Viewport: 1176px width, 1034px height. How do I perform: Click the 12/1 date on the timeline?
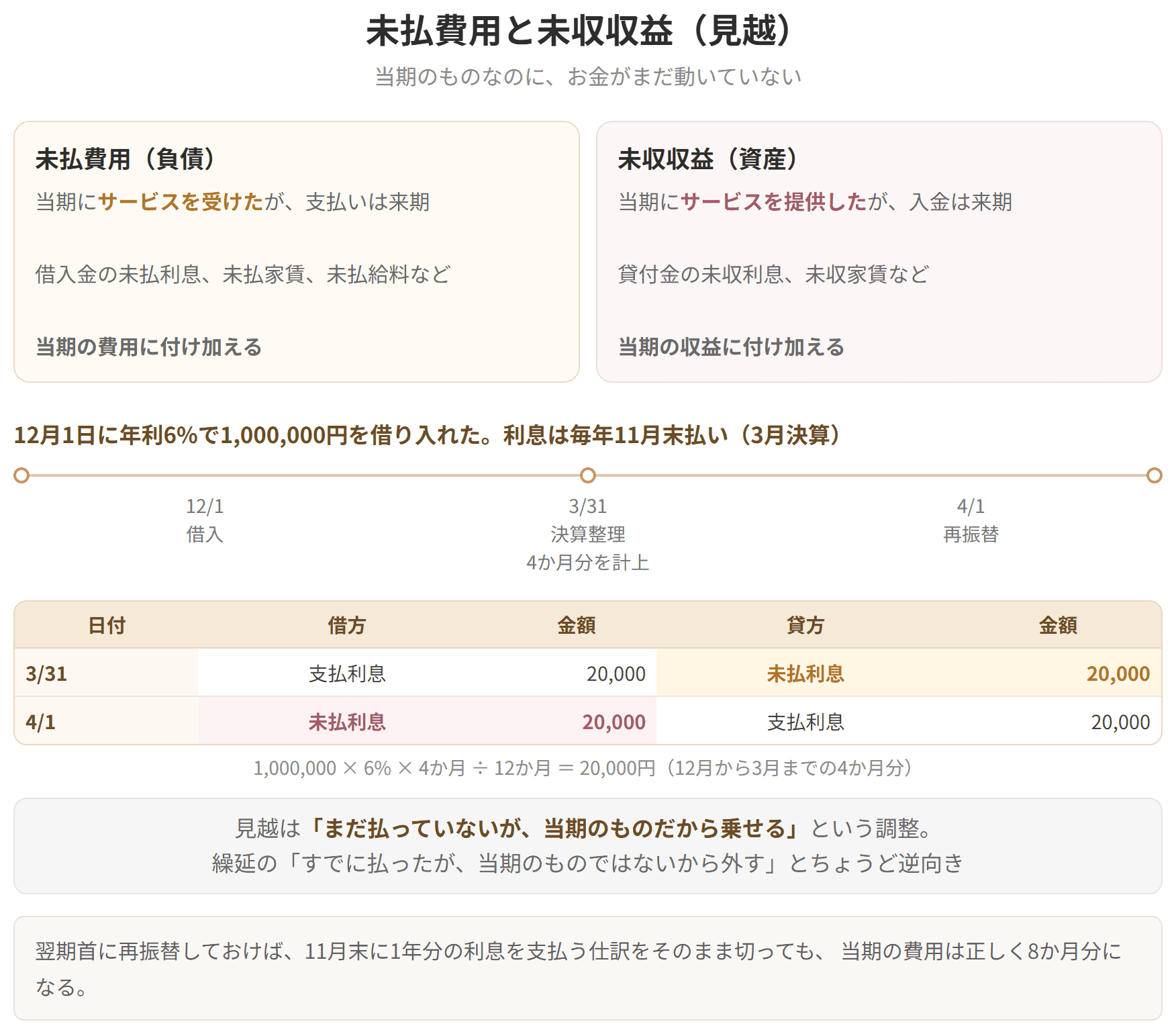[x=205, y=506]
